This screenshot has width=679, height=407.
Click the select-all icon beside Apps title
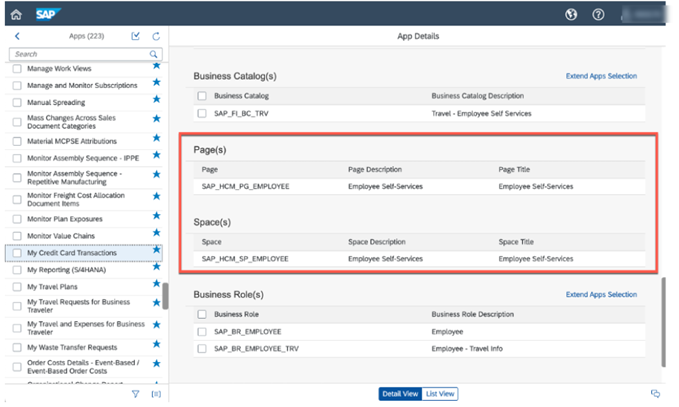point(136,36)
